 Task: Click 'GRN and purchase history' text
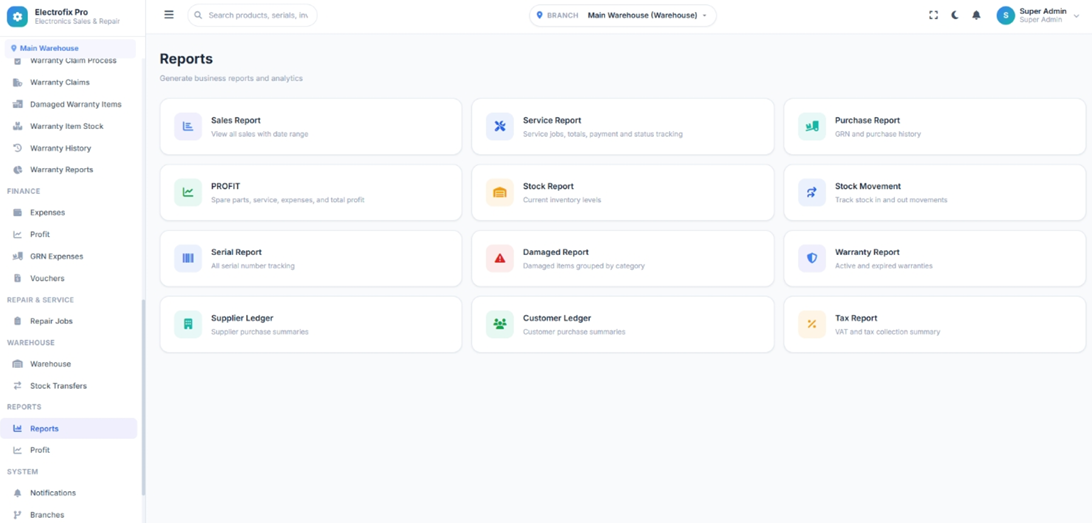878,134
